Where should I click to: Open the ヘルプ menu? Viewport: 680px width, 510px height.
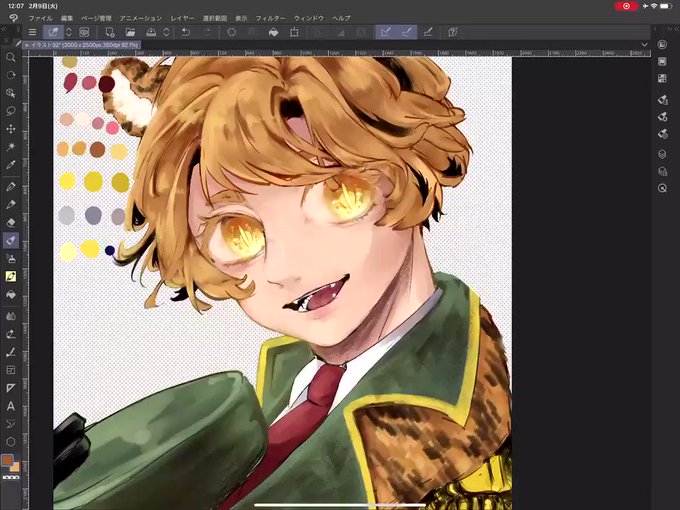pyautogui.click(x=341, y=18)
